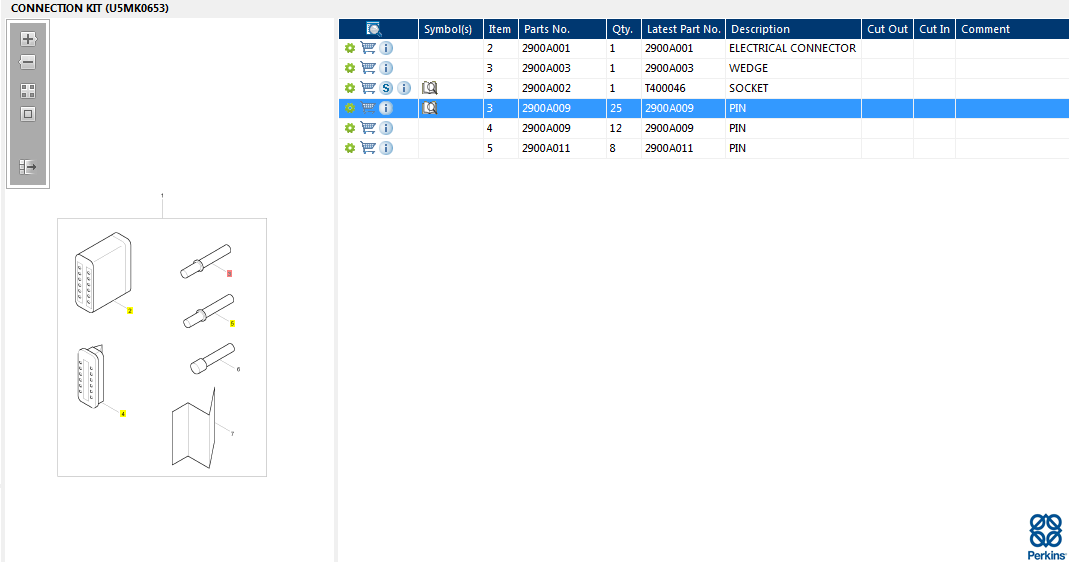Screen dimensions: 1069x562
Task: Select callout 6 on the diagram
Action: pos(238,369)
